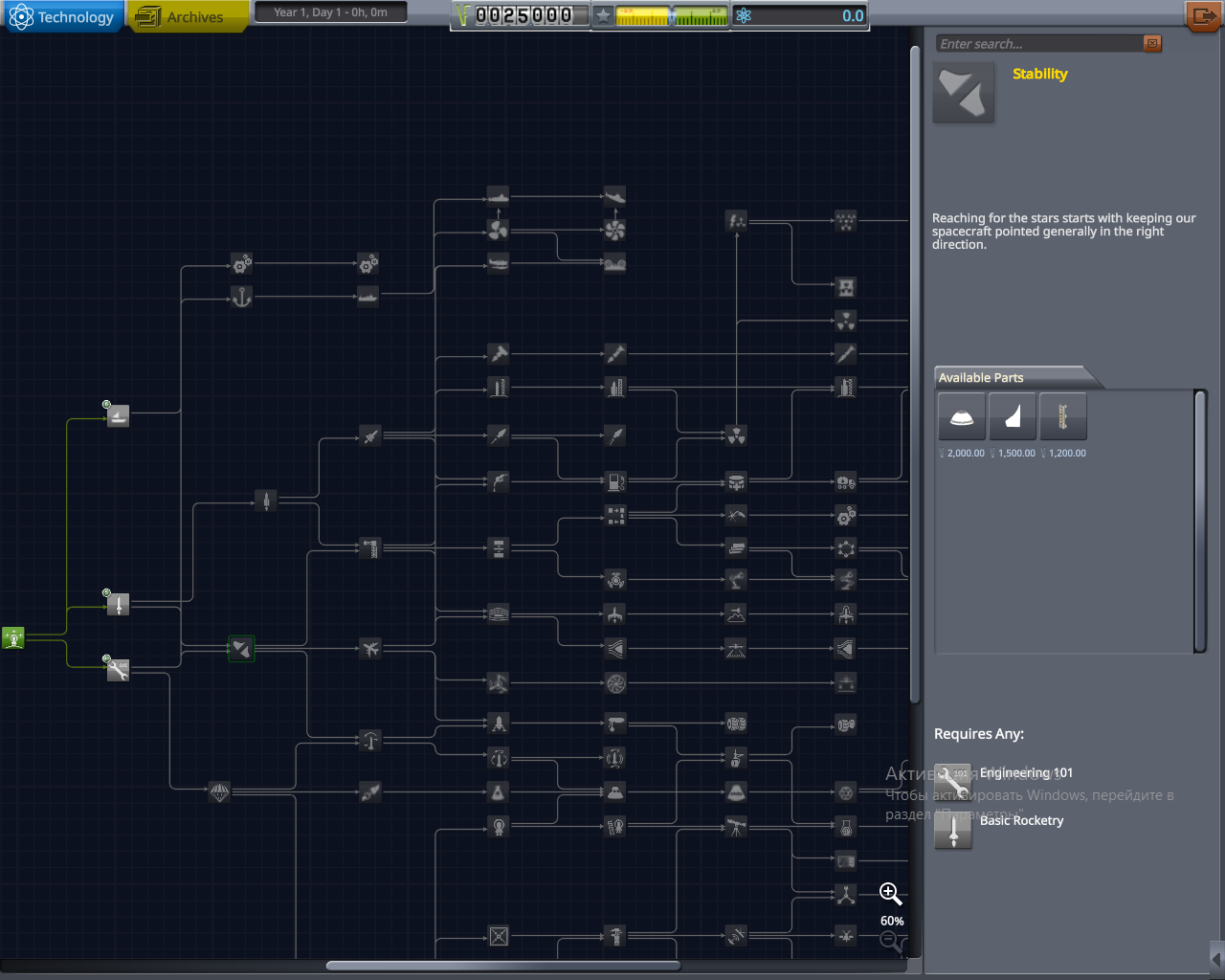Select the telescope node
This screenshot has height=980, width=1225.
[735, 826]
